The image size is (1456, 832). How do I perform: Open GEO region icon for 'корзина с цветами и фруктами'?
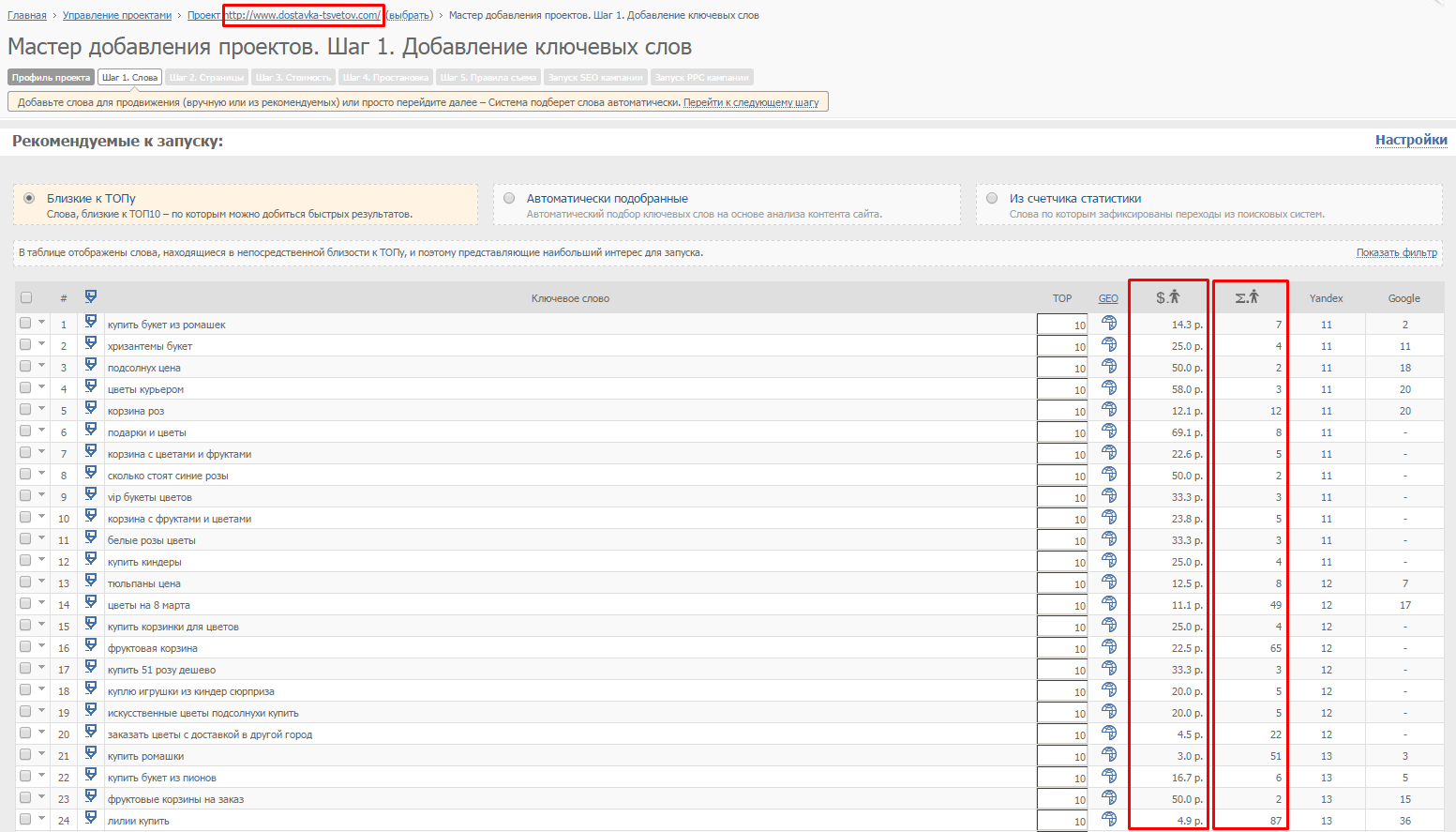1109,452
